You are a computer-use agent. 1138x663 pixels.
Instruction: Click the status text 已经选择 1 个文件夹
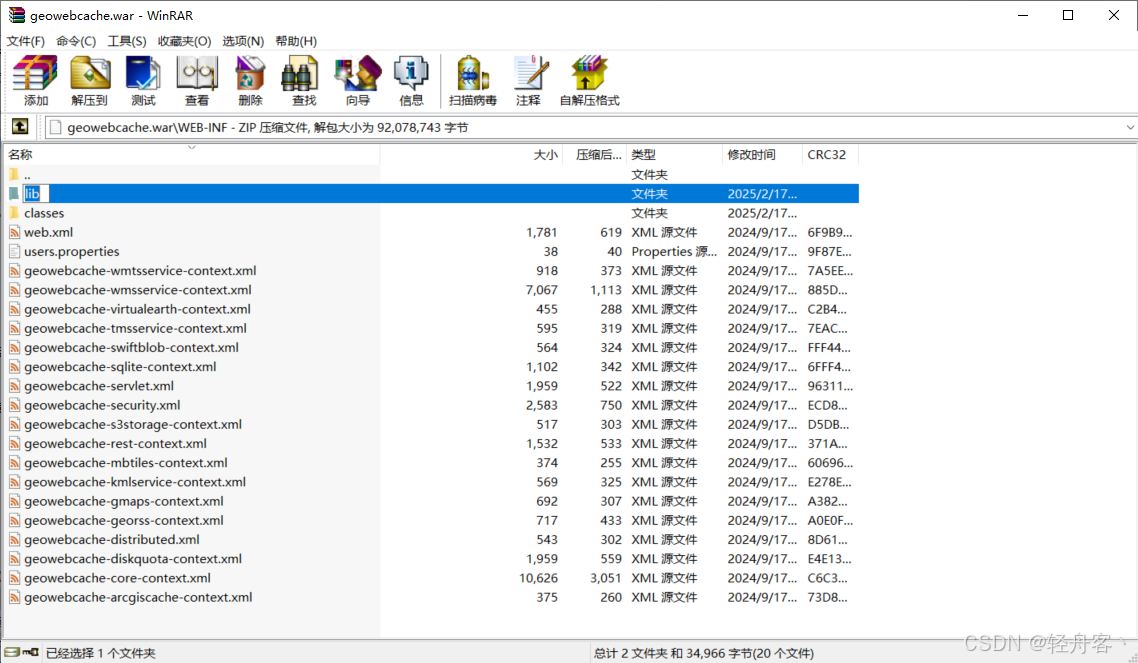101,653
